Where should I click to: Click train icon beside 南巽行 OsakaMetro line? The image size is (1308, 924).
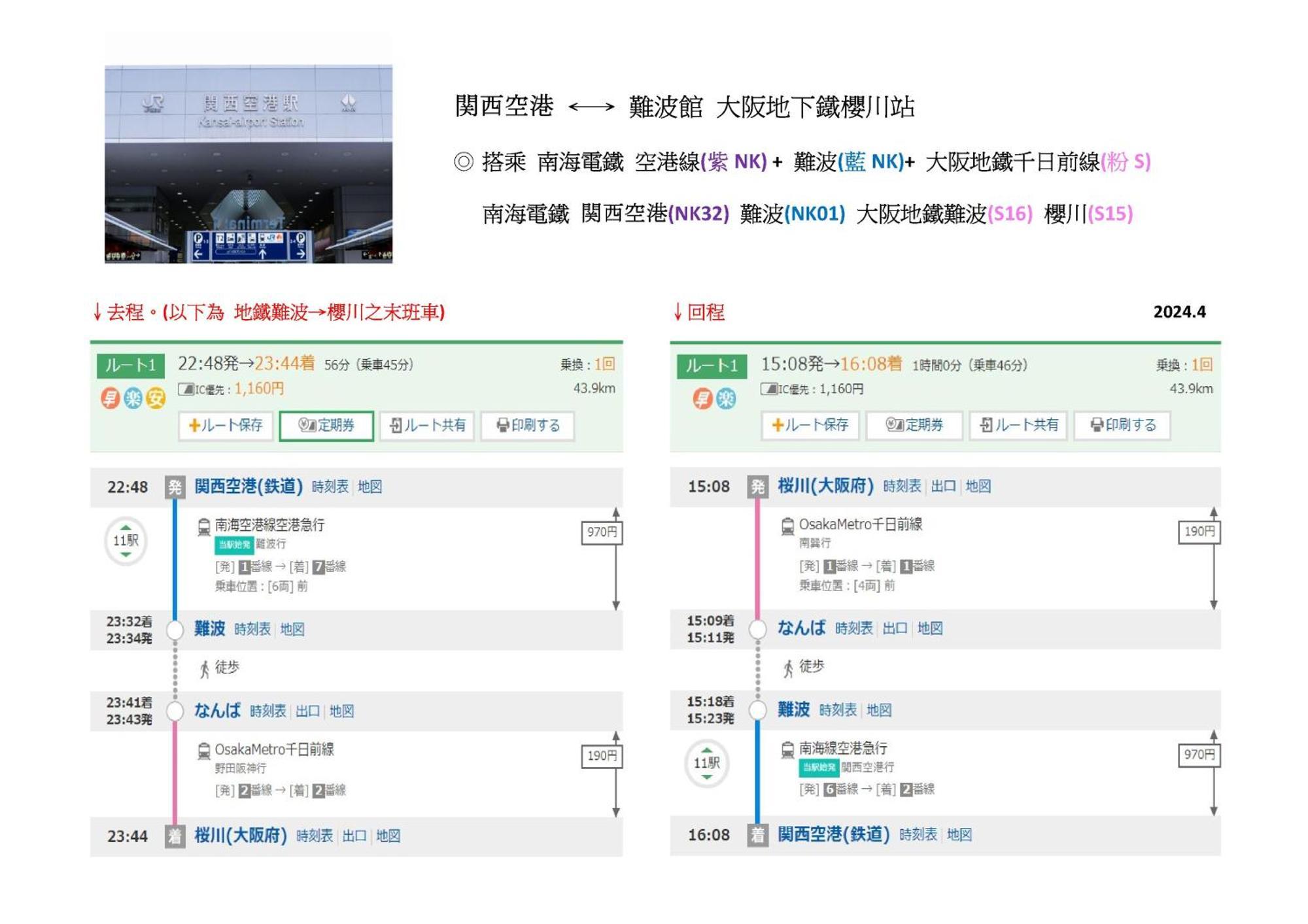click(788, 526)
